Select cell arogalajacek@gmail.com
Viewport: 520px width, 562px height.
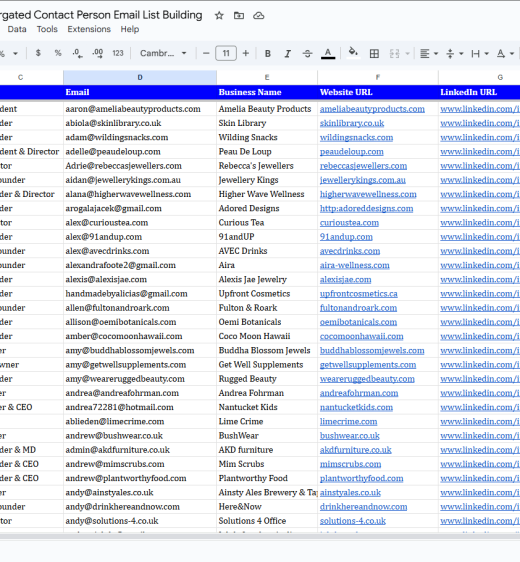tap(140, 209)
